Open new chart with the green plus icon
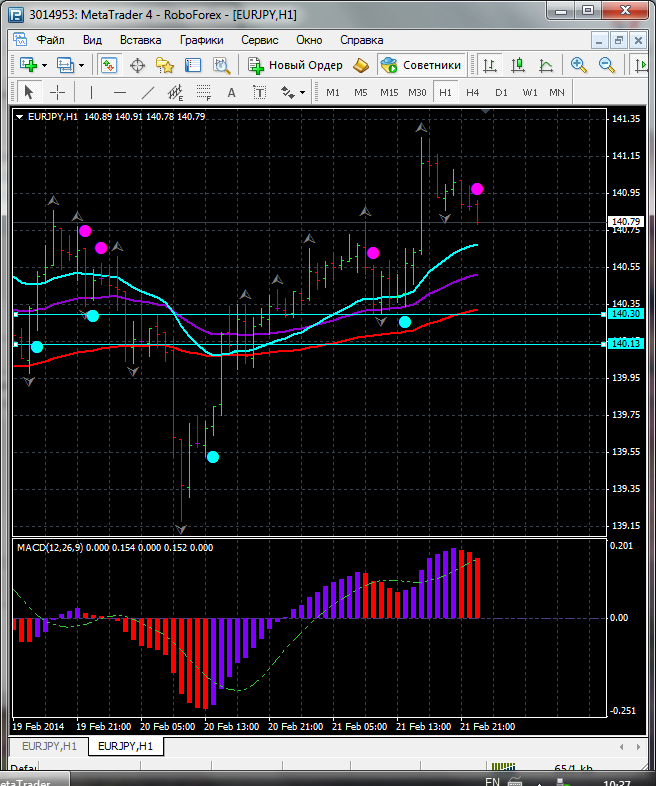Viewport: 656px width, 786px height. (29, 65)
